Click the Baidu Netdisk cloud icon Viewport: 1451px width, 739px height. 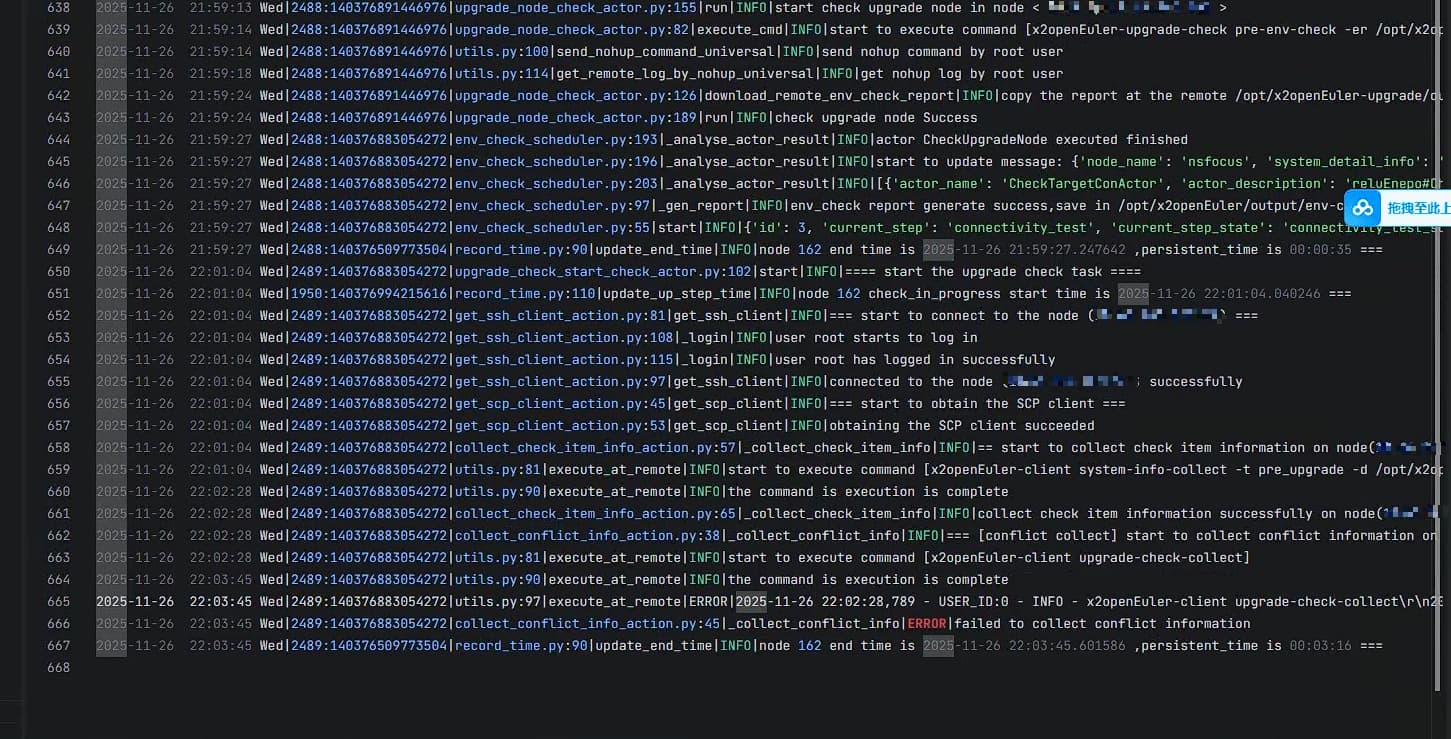pos(1363,208)
